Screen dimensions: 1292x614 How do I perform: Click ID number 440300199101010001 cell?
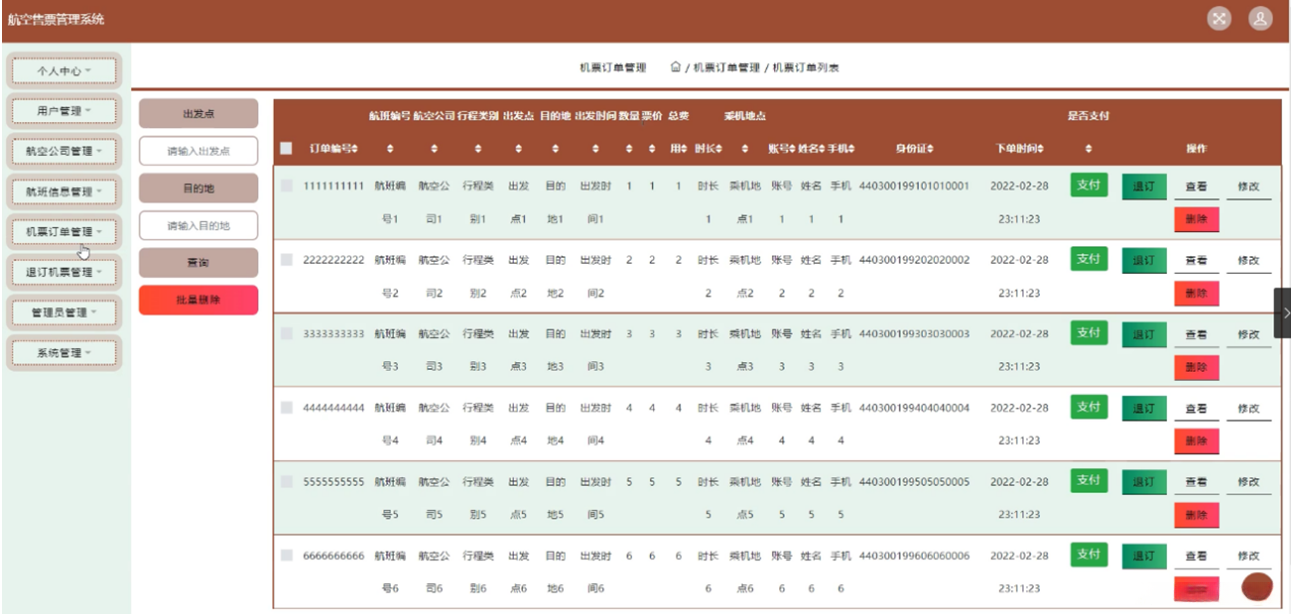[x=914, y=186]
